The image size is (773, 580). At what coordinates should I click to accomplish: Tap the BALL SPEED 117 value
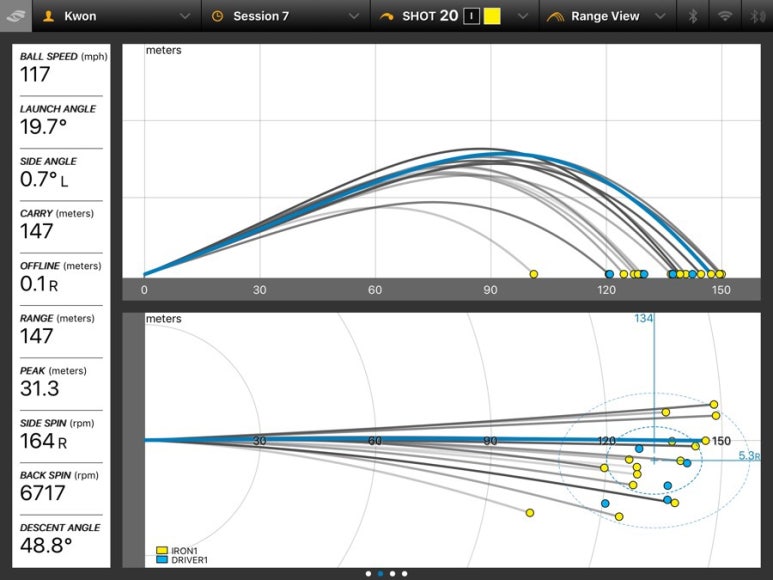click(35, 74)
